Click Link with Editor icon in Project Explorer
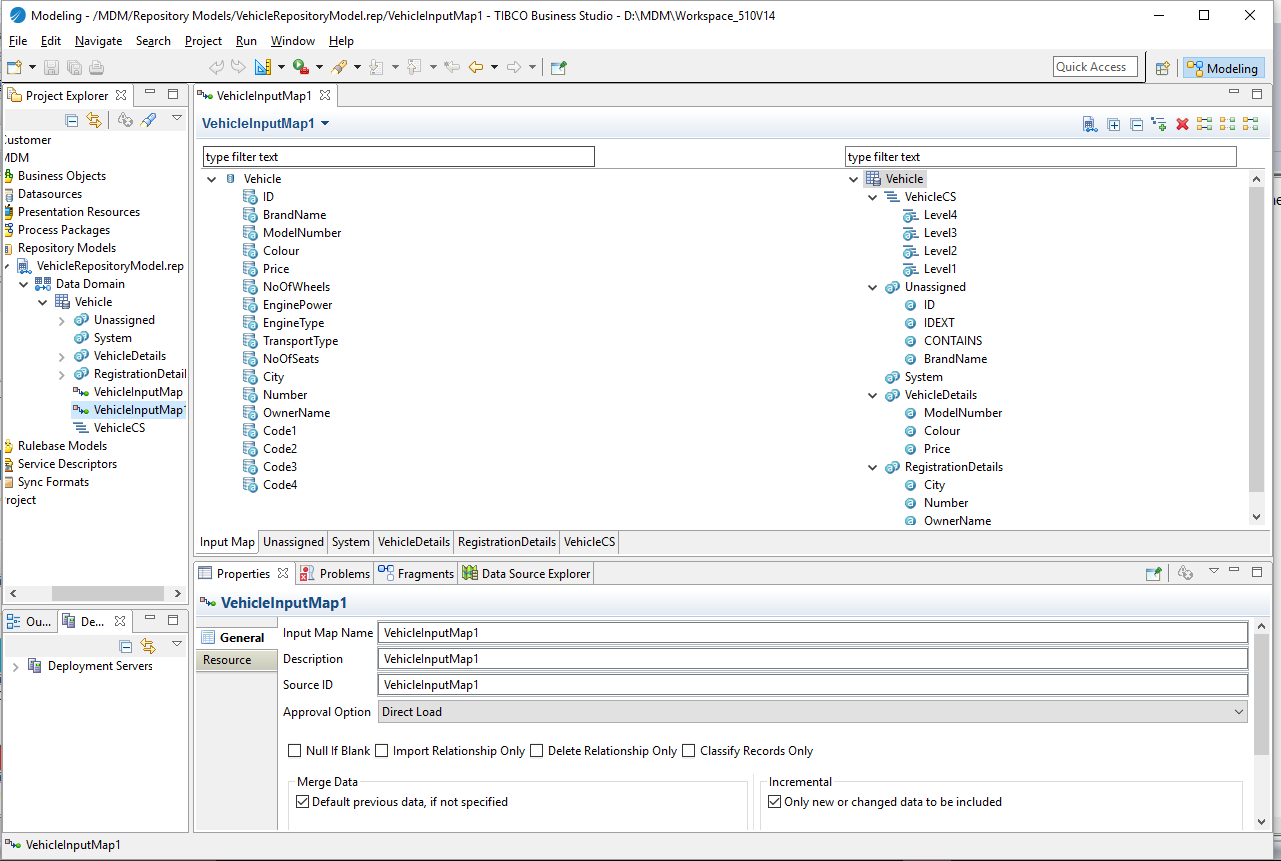This screenshot has height=861, width=1281. [94, 120]
